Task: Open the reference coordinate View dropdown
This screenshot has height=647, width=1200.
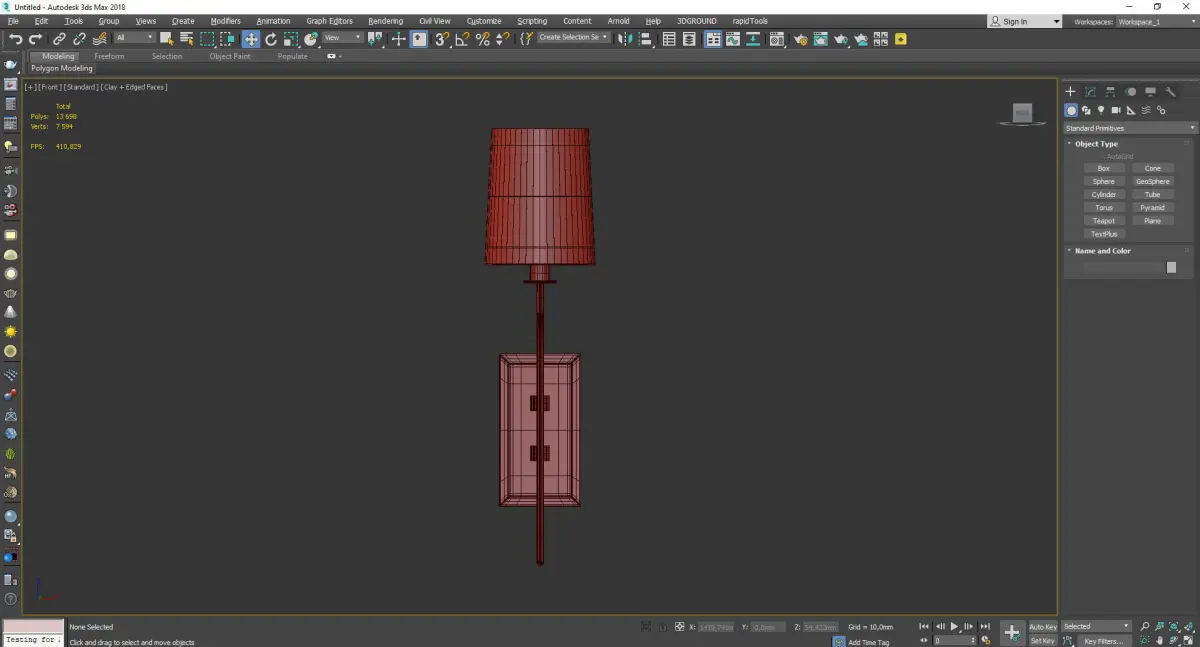Action: point(342,38)
